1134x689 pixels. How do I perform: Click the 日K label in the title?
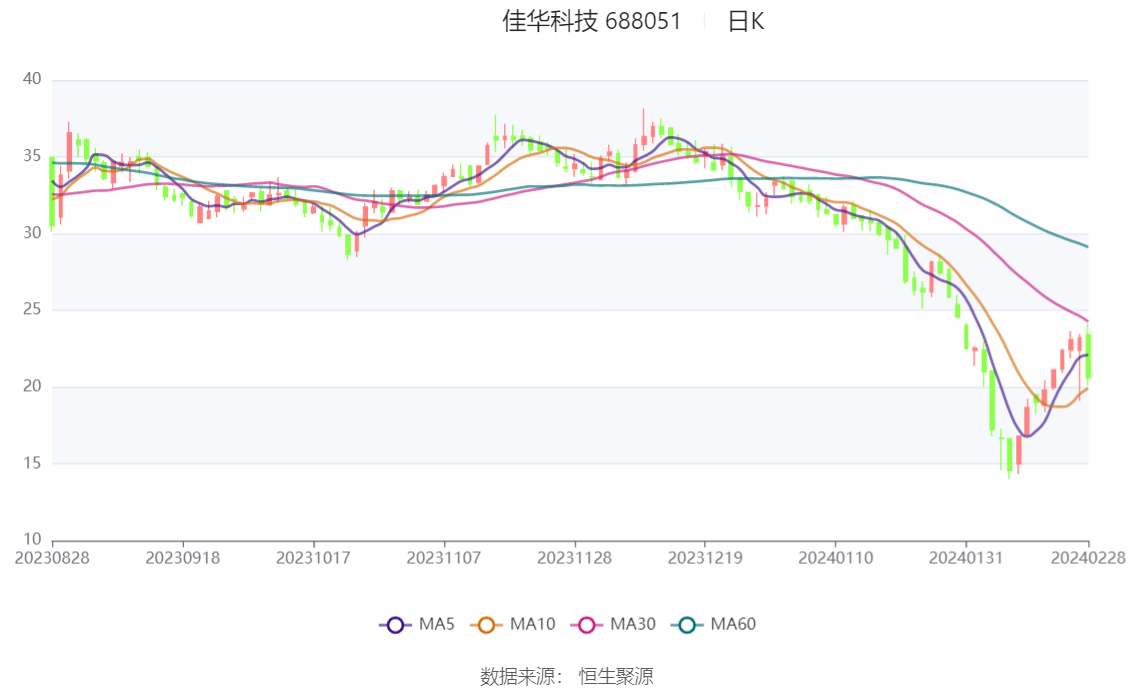746,22
